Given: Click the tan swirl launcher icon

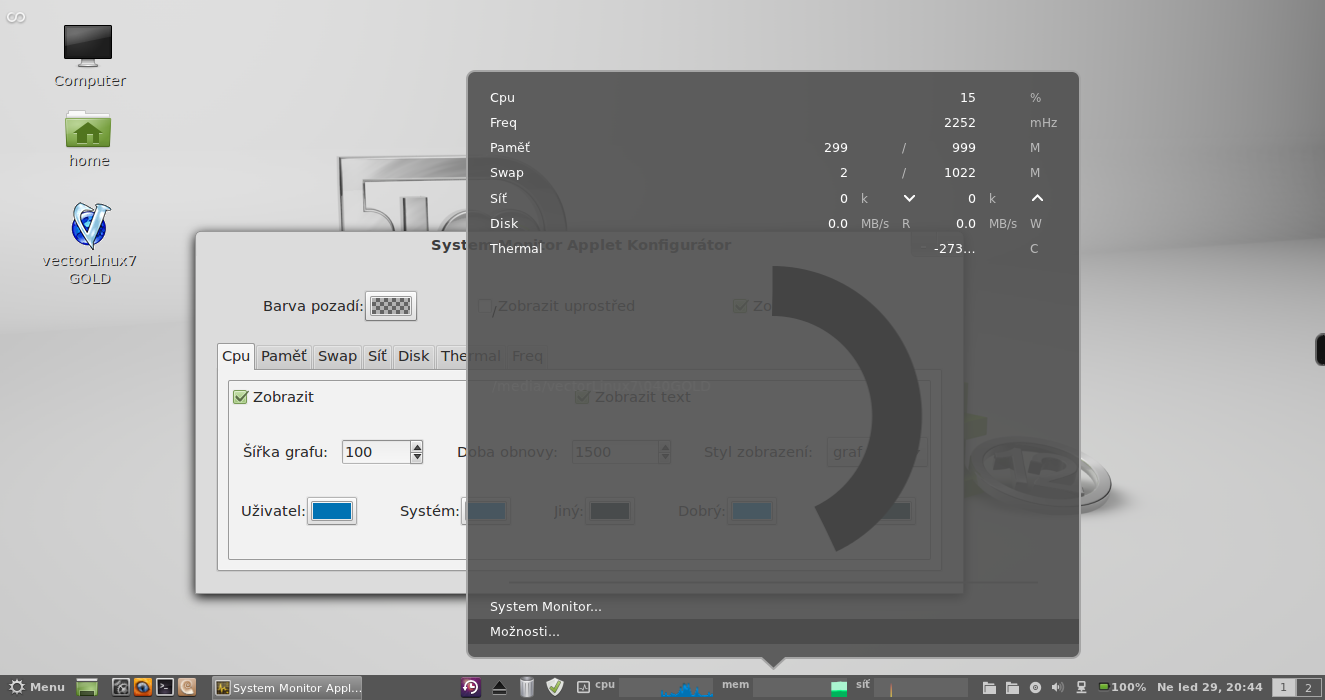Looking at the screenshot, I should 186,687.
